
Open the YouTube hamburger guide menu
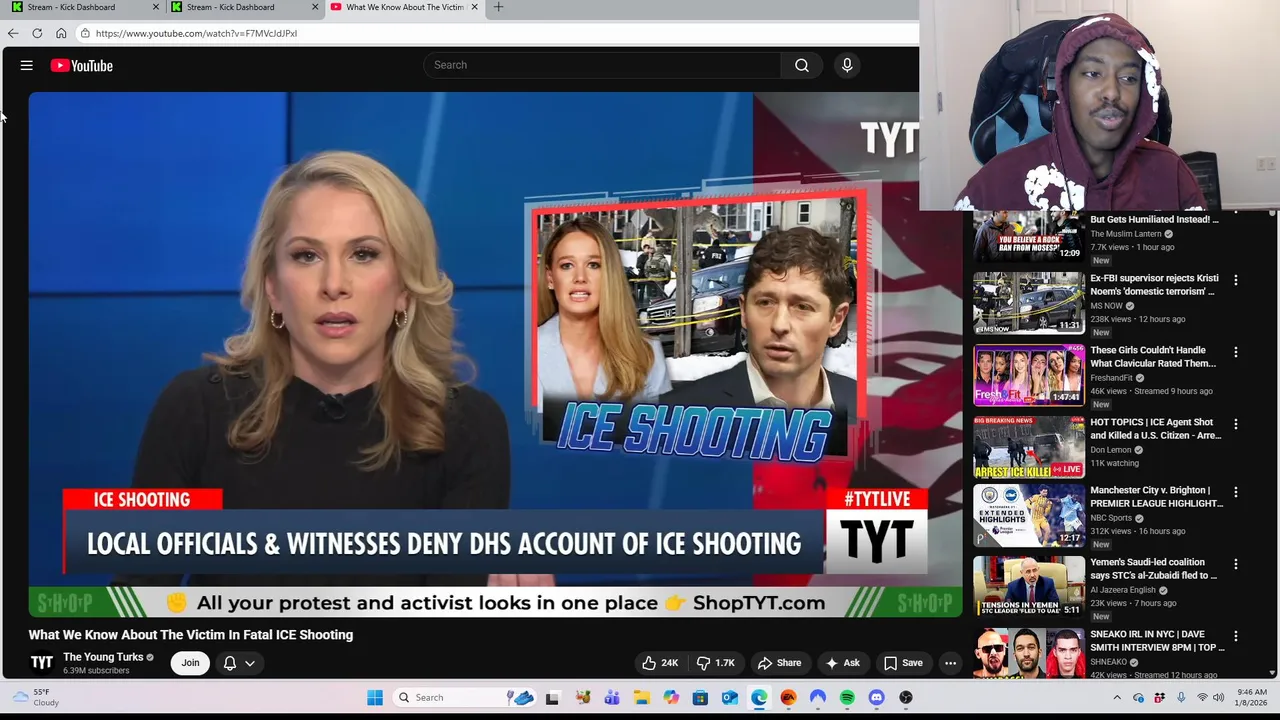[x=27, y=66]
